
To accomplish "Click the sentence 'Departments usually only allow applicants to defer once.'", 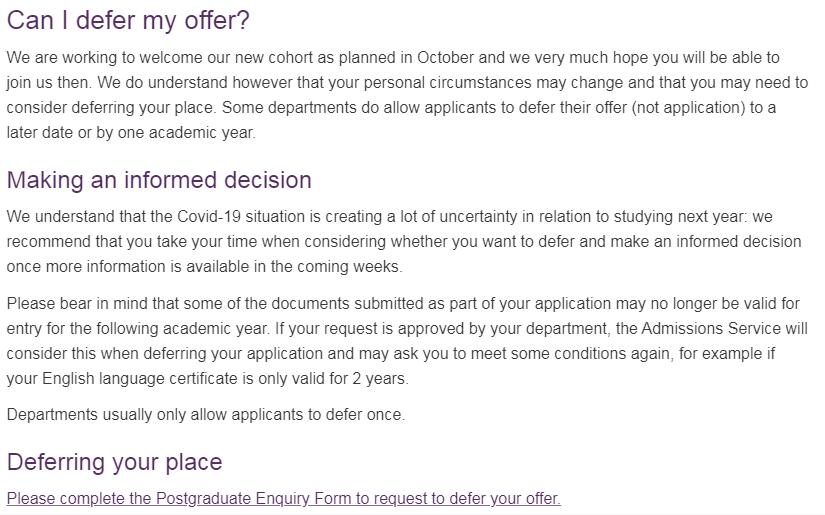I will click(x=205, y=414).
